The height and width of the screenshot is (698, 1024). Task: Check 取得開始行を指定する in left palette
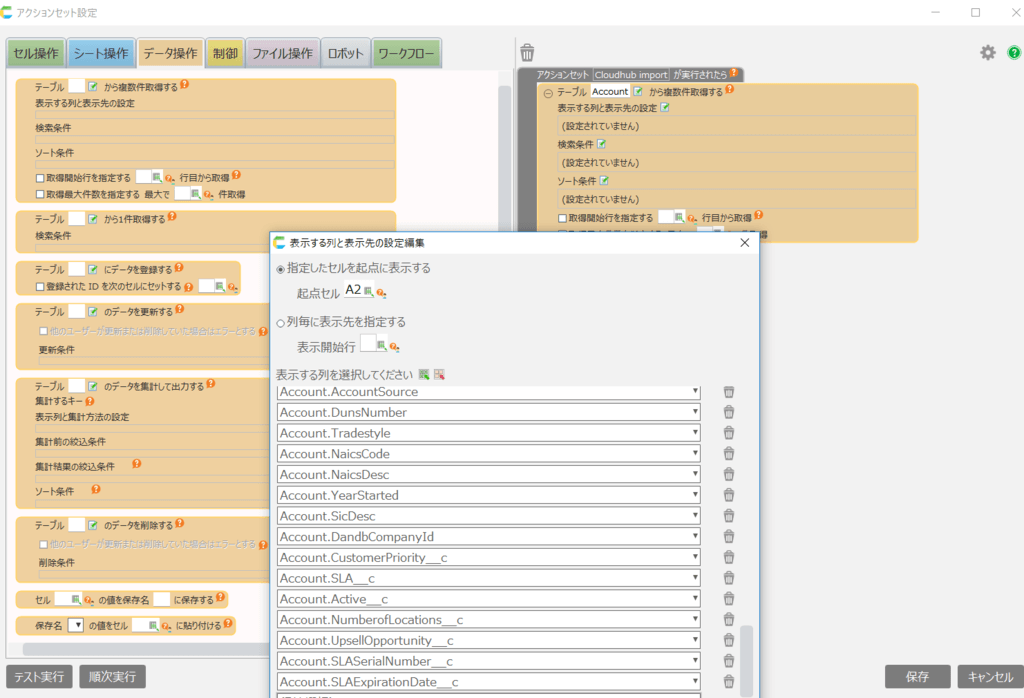(40, 178)
